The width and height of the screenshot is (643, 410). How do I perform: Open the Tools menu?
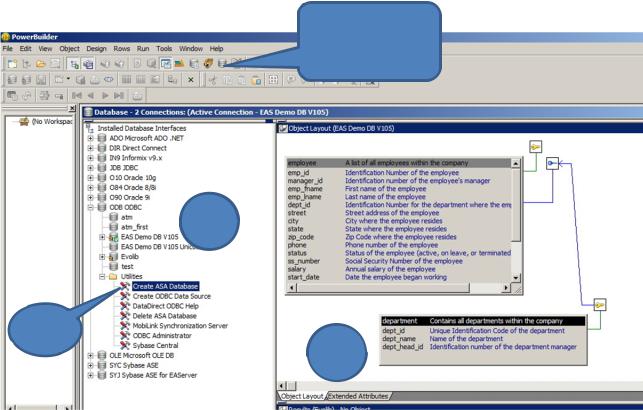164,48
